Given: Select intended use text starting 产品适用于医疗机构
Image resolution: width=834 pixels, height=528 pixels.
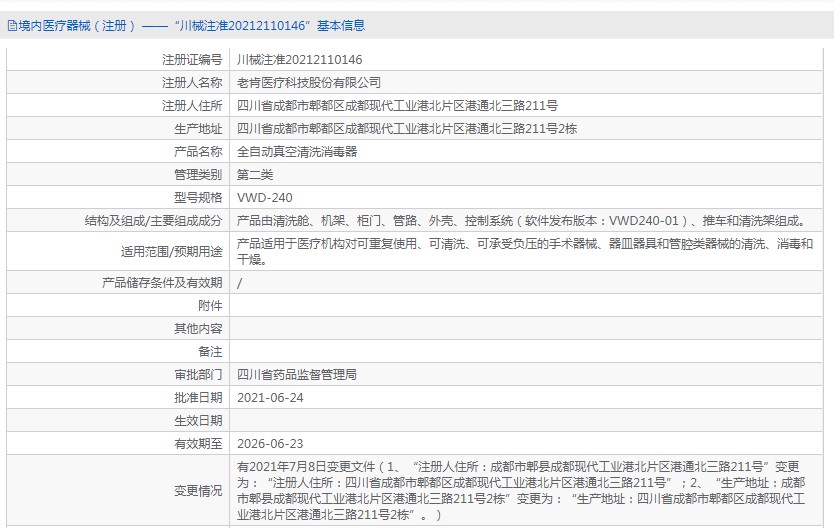Looking at the screenshot, I should click(x=525, y=252).
